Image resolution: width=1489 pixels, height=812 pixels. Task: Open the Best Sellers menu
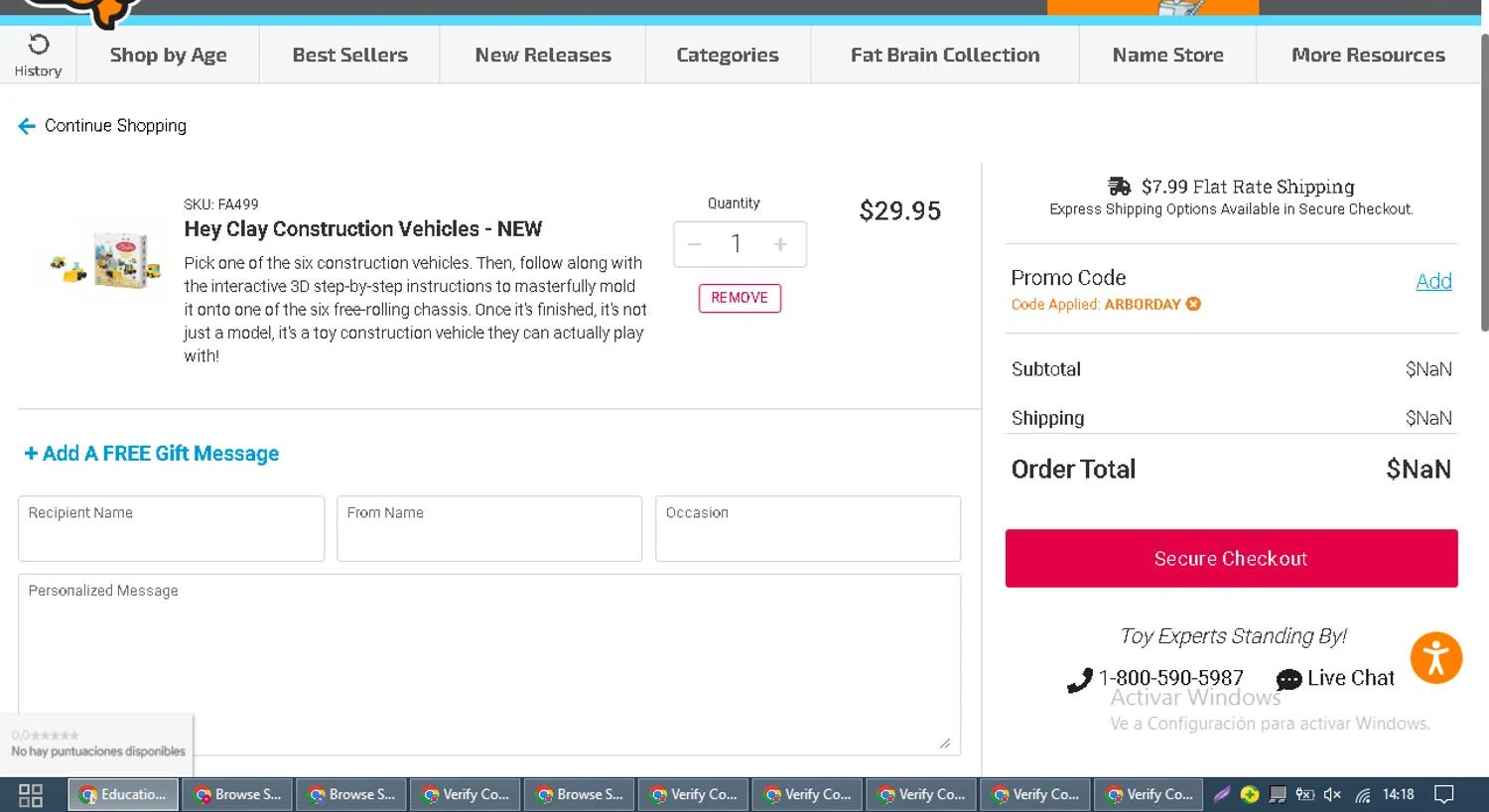pos(350,55)
